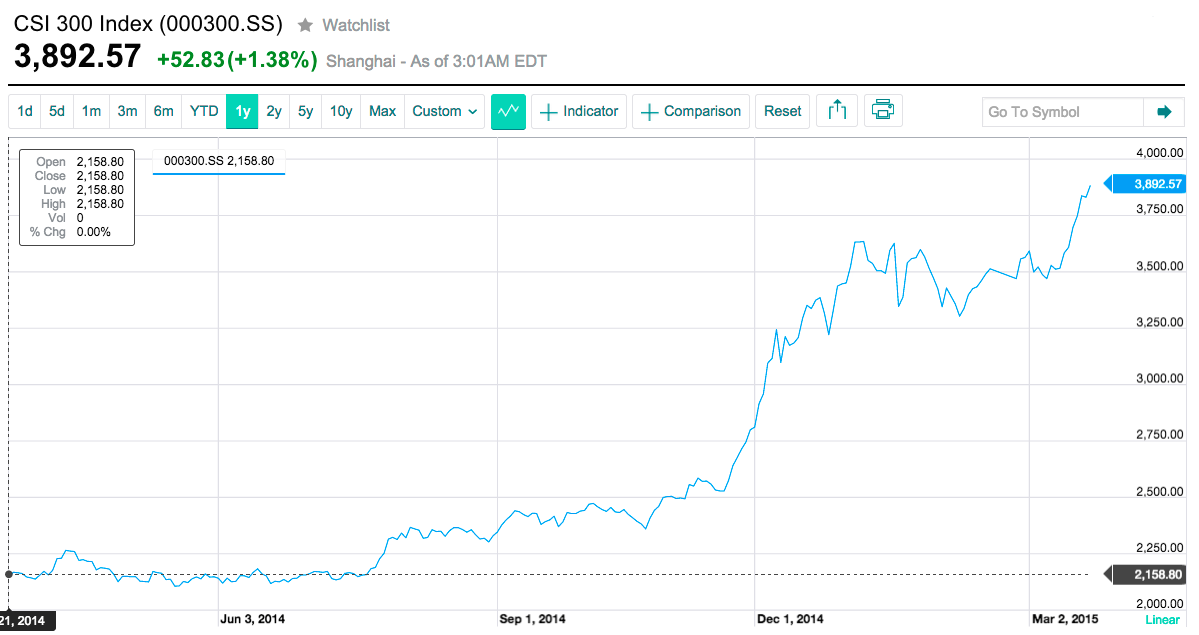
Task: Open the Custom range dropdown
Action: (444, 112)
